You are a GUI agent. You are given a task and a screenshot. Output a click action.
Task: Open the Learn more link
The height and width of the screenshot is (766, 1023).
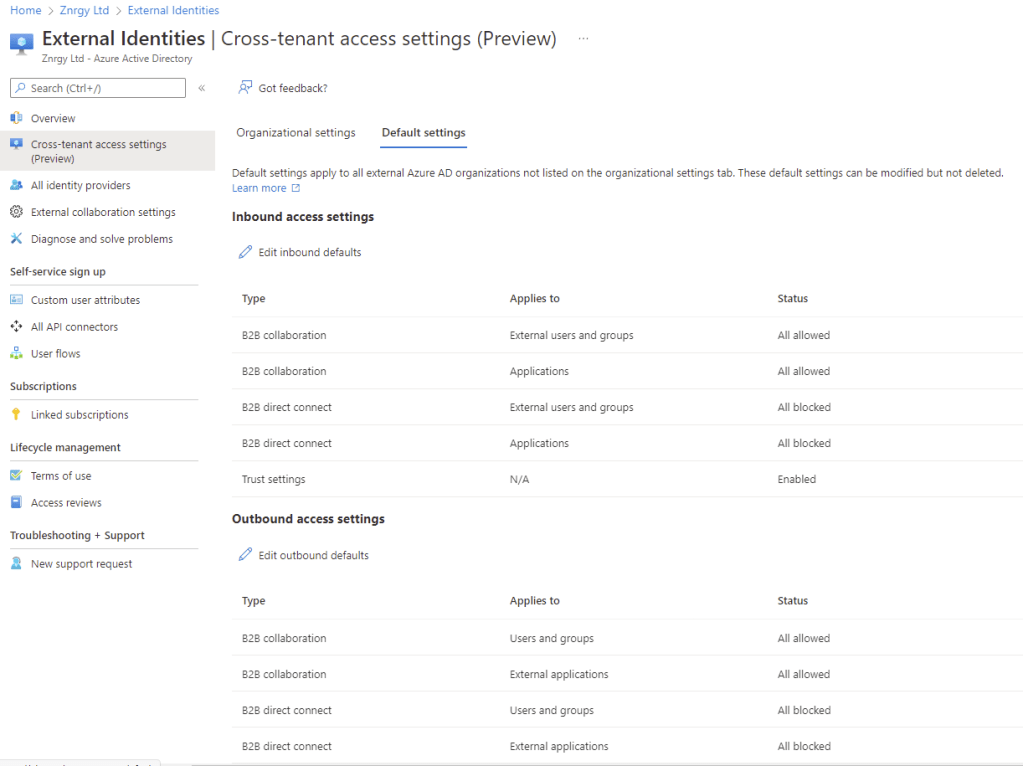coord(259,188)
